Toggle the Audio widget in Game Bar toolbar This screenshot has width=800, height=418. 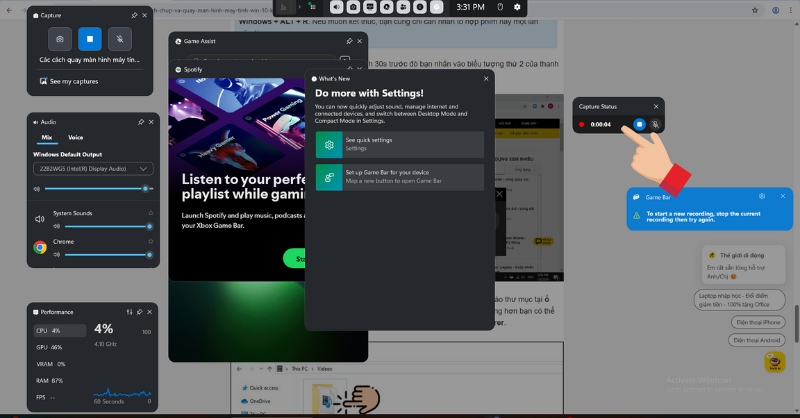coord(337,7)
